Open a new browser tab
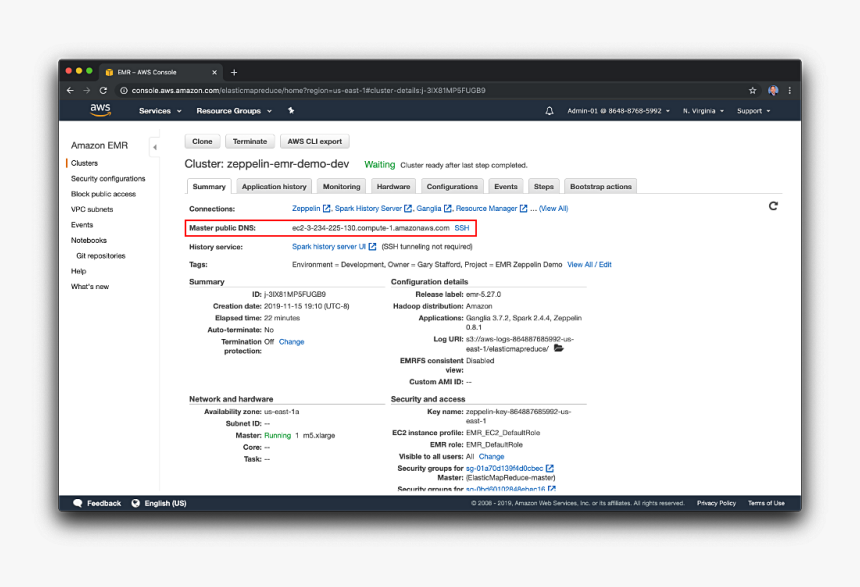This screenshot has width=860, height=587. [234, 72]
